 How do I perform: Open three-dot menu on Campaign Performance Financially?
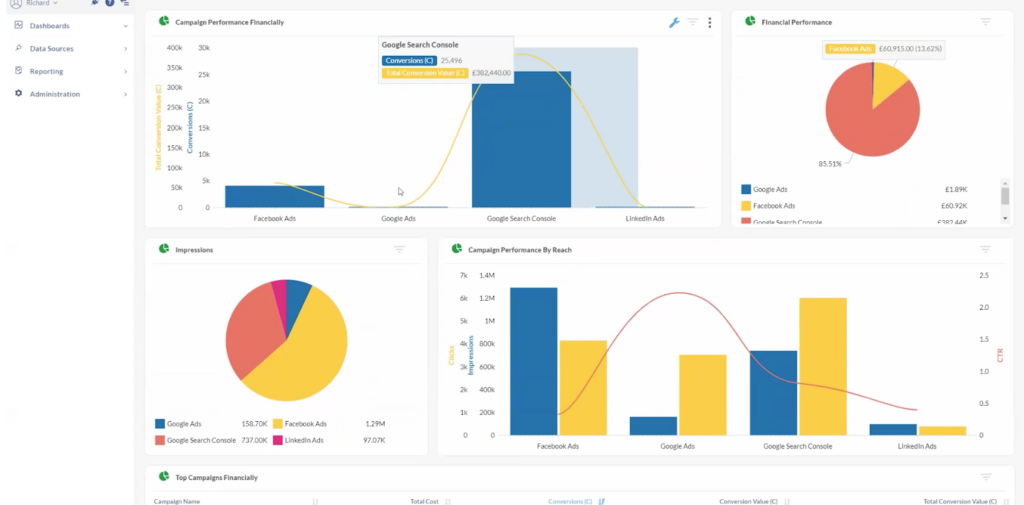click(x=710, y=23)
